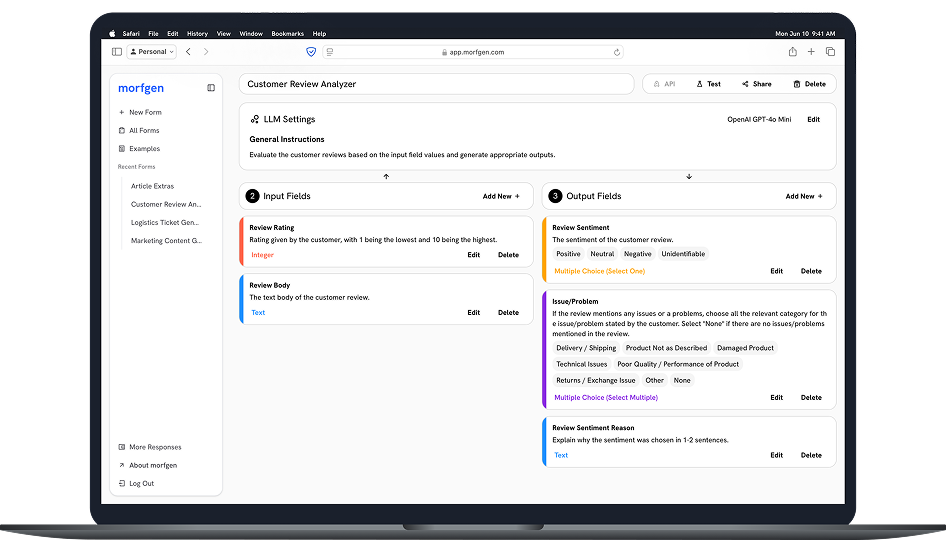Show the tab overview icon
946x540 pixels.
pyautogui.click(x=830, y=52)
